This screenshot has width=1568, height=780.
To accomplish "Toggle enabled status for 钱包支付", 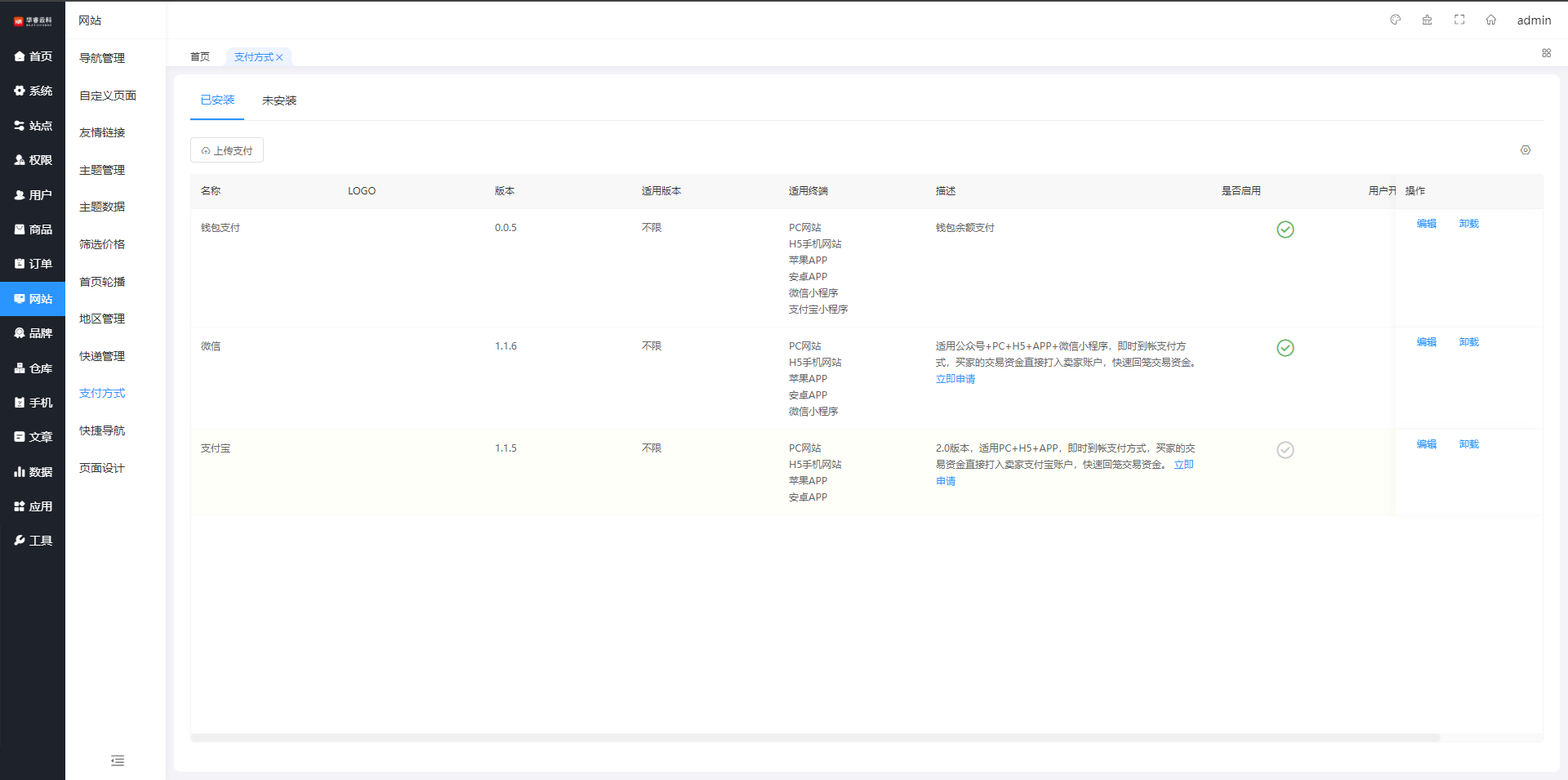I will [1285, 230].
